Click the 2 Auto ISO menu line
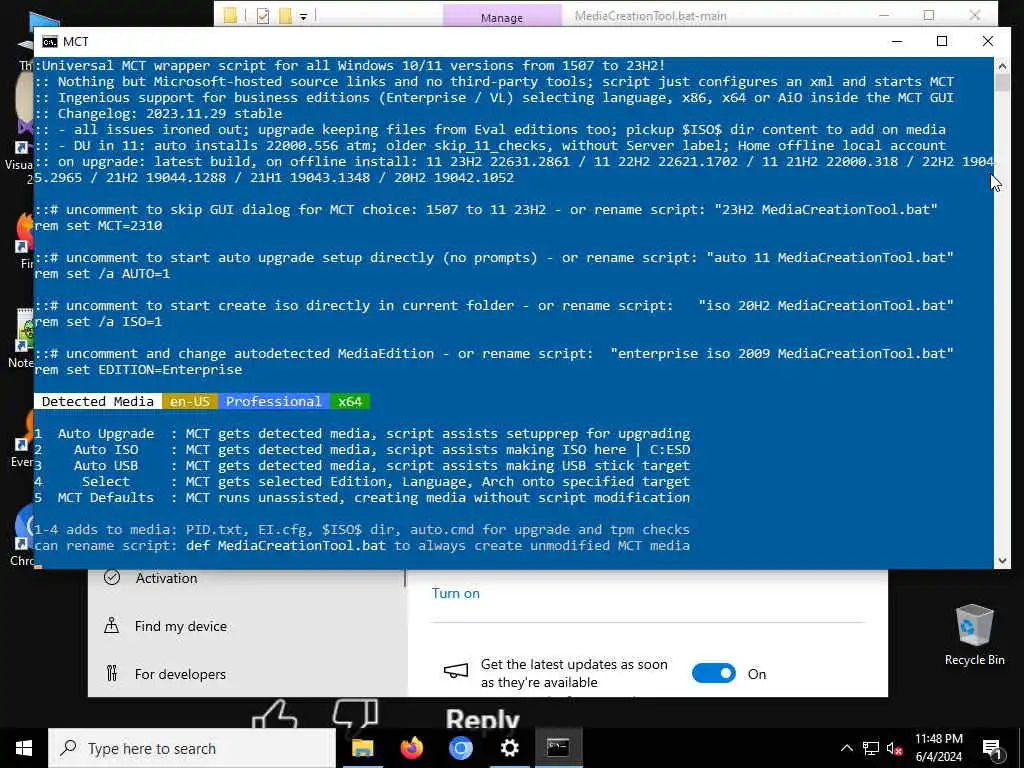1024x768 pixels. pyautogui.click(x=362, y=449)
